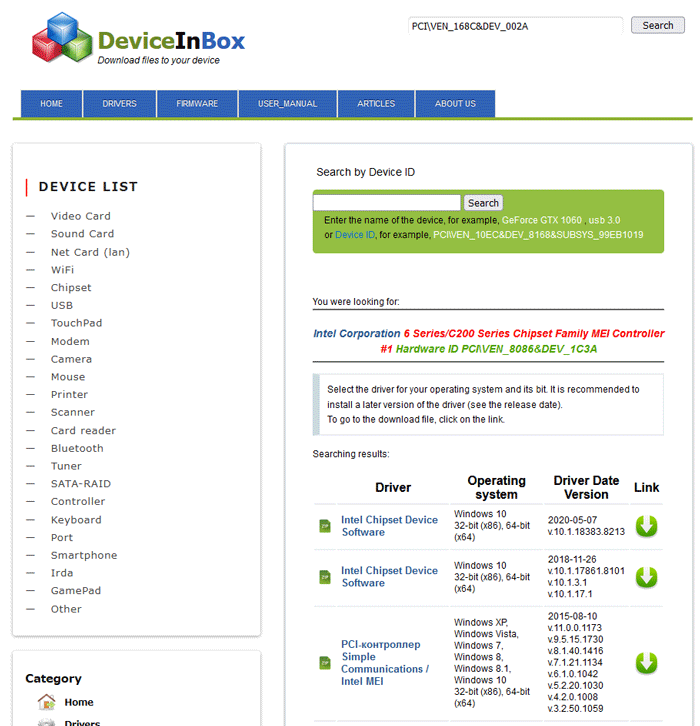This screenshot has height=726, width=700.
Task: Select Card reader in device list
Action: coord(83,431)
